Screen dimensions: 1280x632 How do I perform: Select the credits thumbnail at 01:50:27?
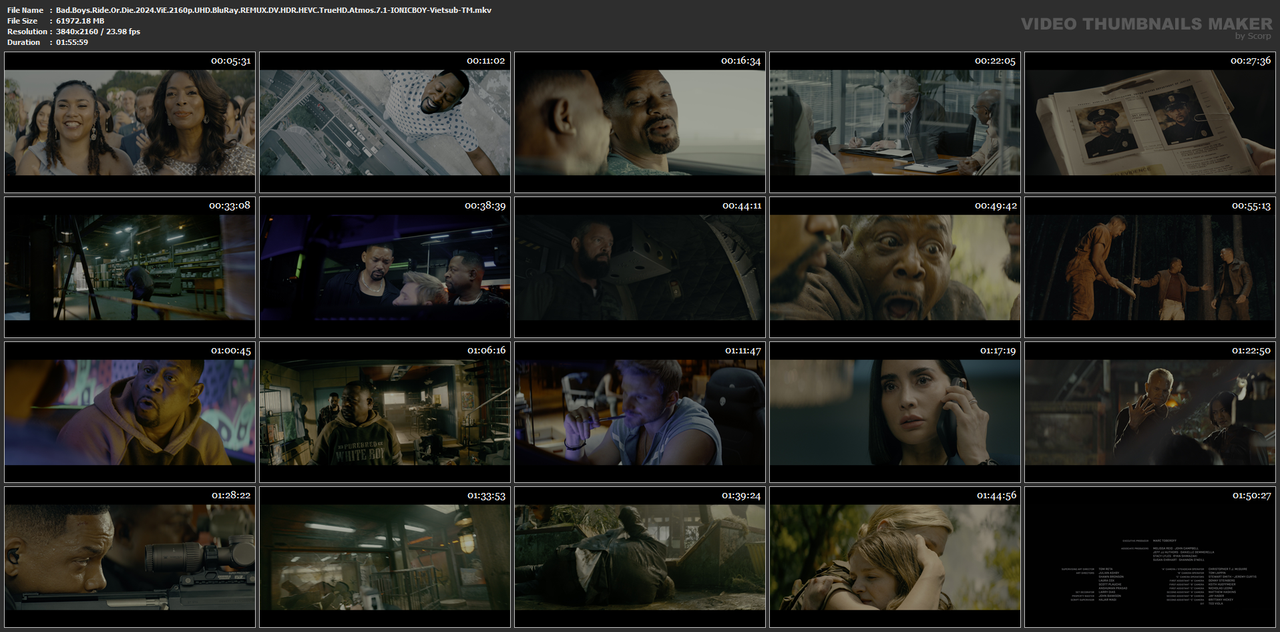coord(1150,557)
